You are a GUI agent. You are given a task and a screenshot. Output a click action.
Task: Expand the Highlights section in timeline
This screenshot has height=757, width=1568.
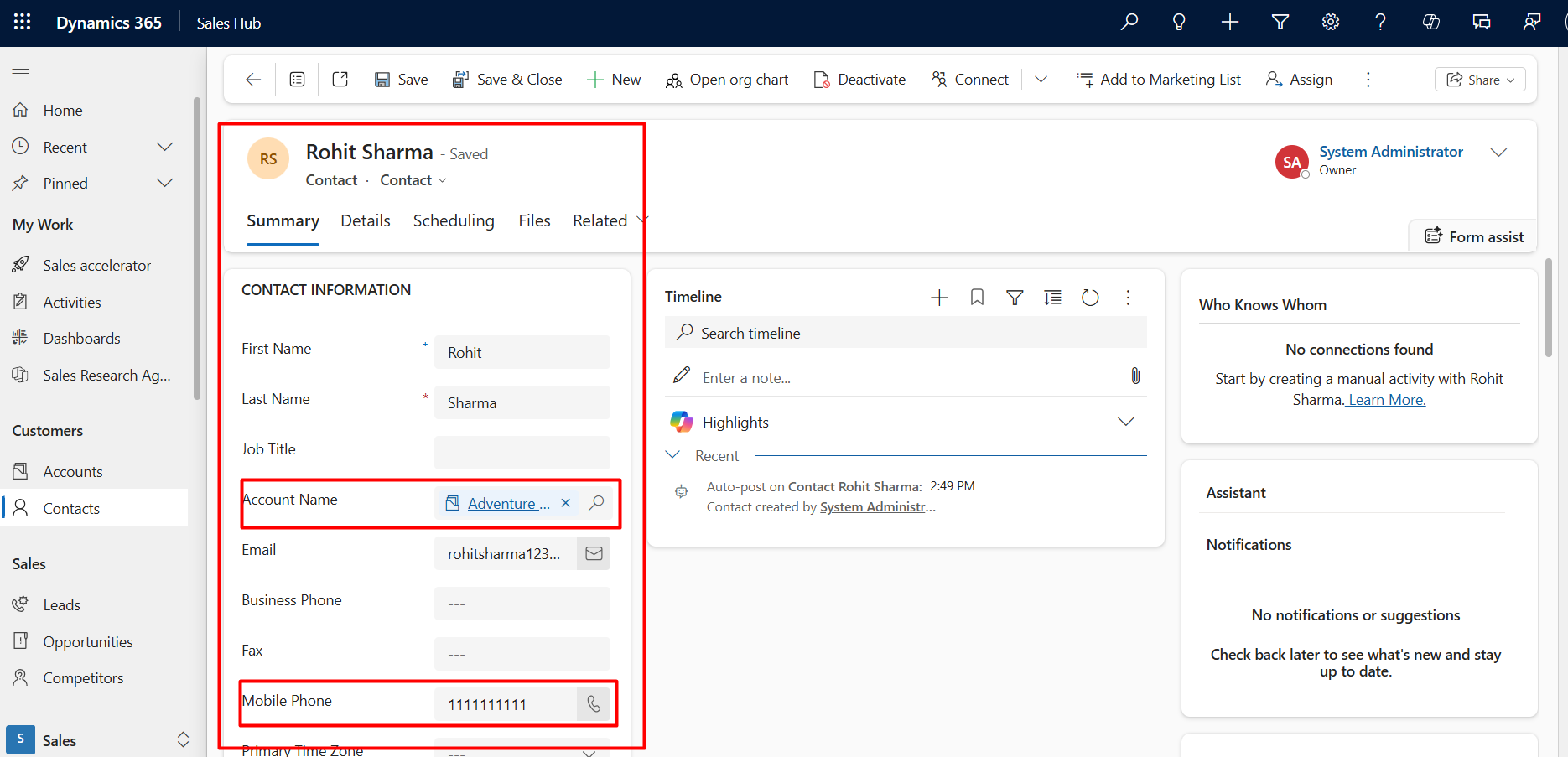click(1125, 422)
